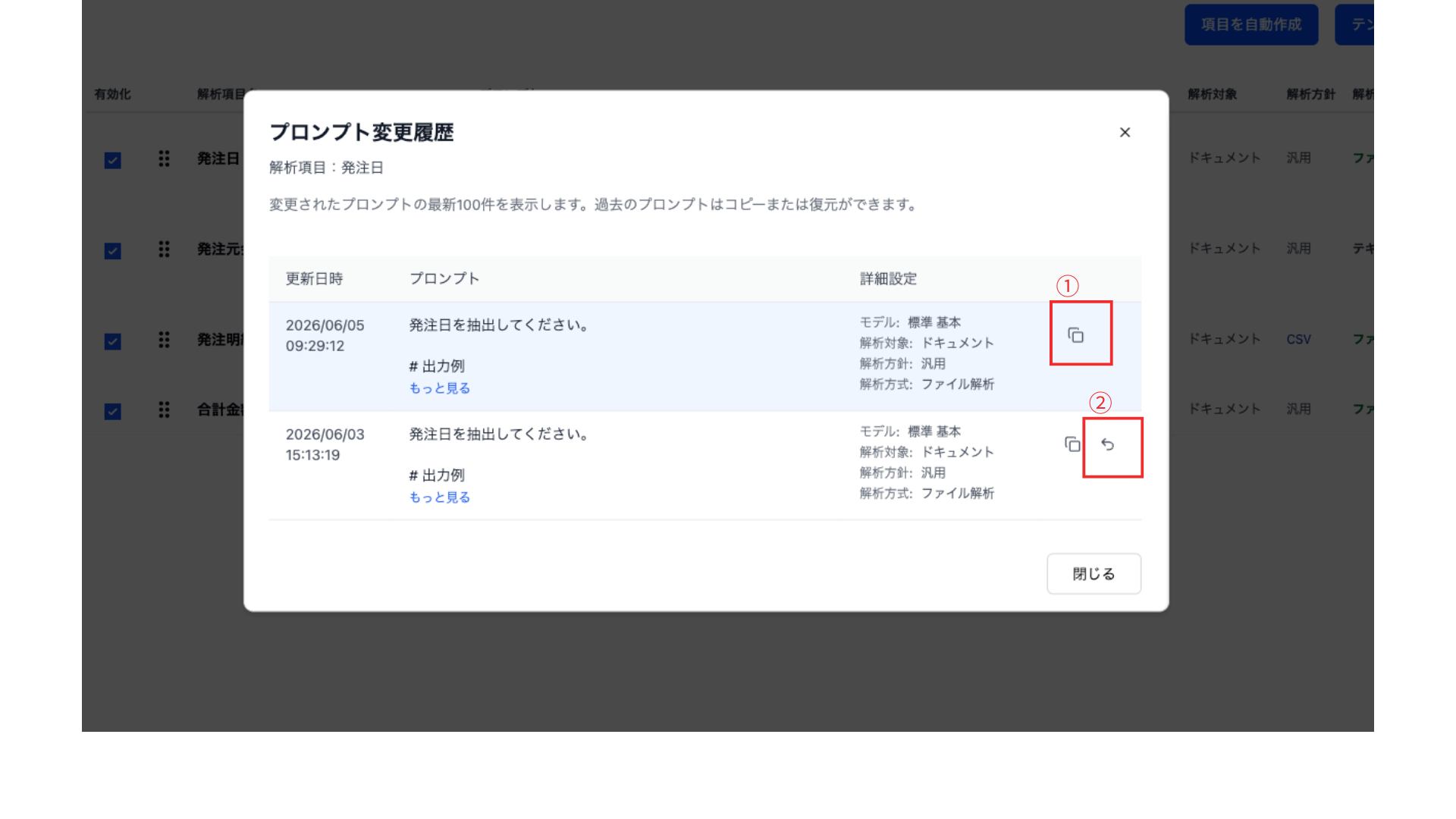Click 発注日を抽出してください in the 06/05 row
1456x819 pixels.
coord(499,325)
